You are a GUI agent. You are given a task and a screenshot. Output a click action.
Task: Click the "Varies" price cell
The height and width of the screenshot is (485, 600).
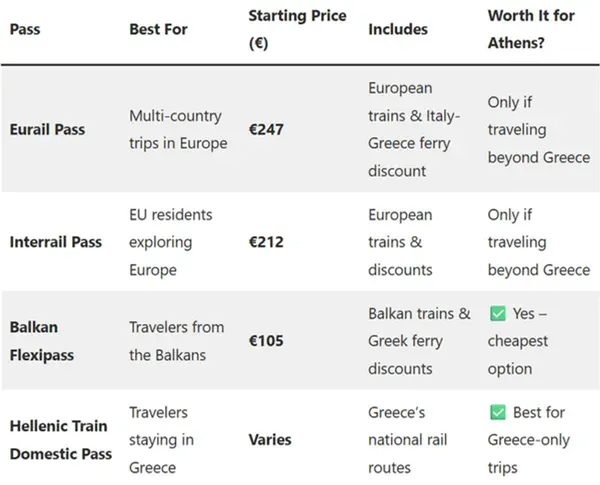[269, 439]
